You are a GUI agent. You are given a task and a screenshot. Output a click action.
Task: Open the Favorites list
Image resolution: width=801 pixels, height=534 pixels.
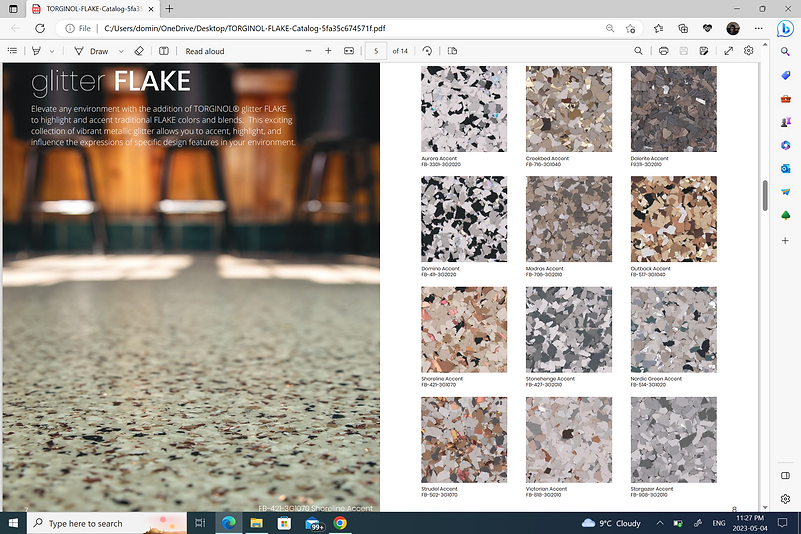pyautogui.click(x=658, y=29)
